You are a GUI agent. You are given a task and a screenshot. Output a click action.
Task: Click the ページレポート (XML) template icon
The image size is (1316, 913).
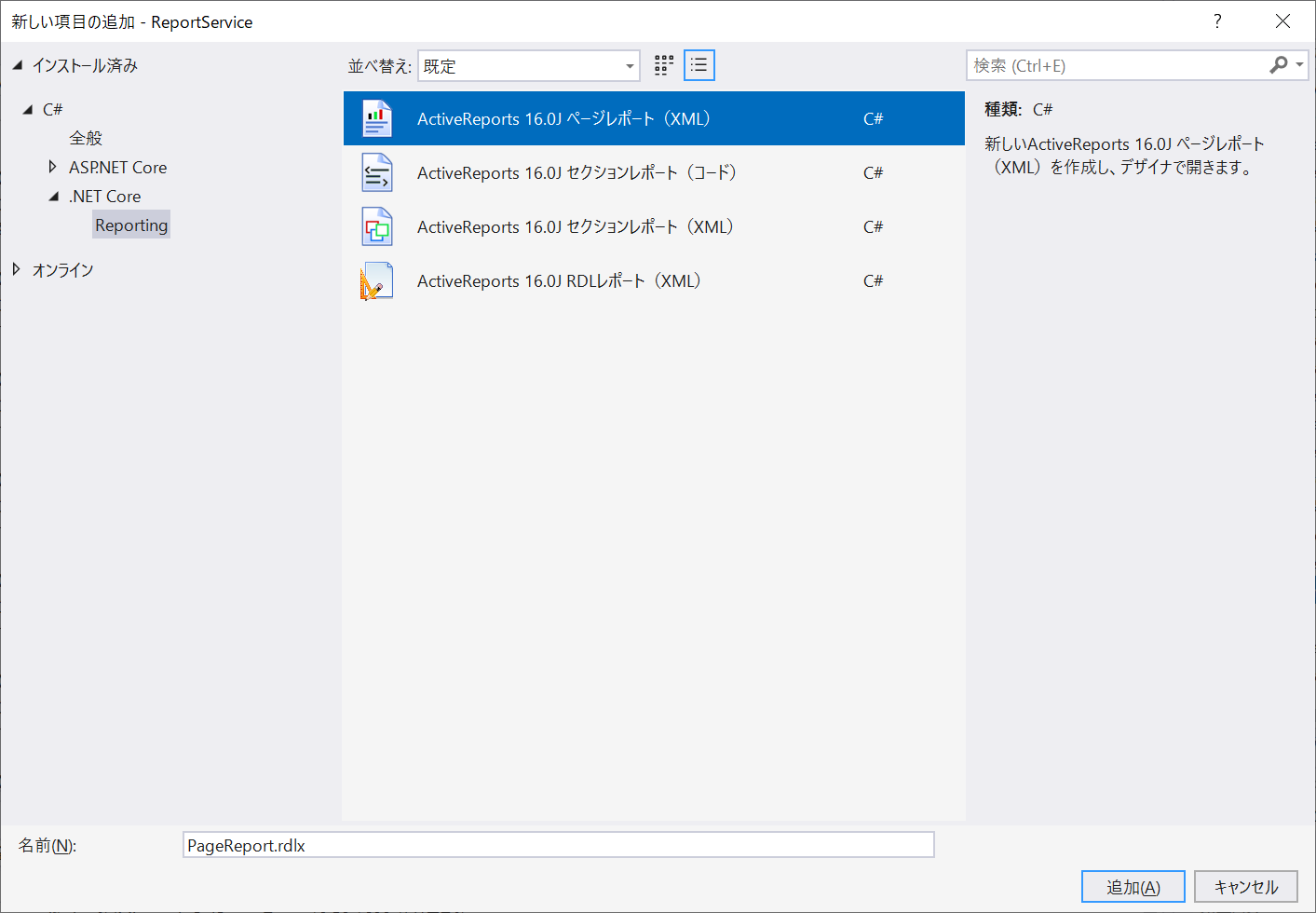pyautogui.click(x=377, y=118)
